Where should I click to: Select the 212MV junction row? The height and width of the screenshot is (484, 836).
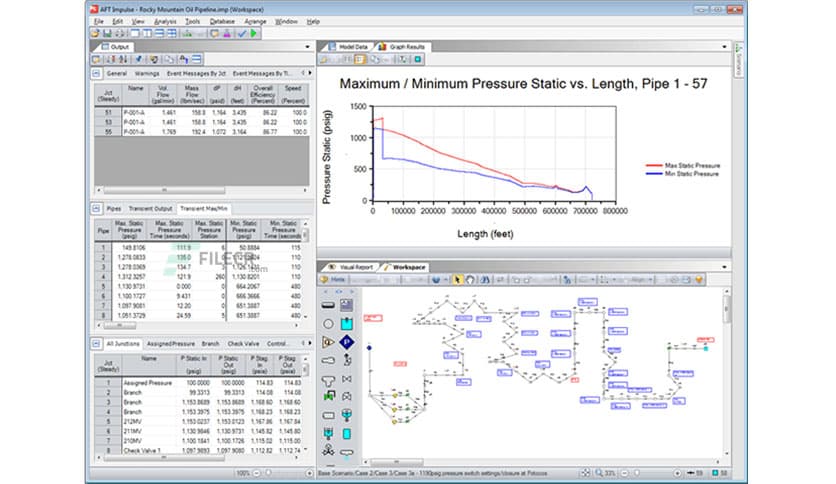pos(199,421)
